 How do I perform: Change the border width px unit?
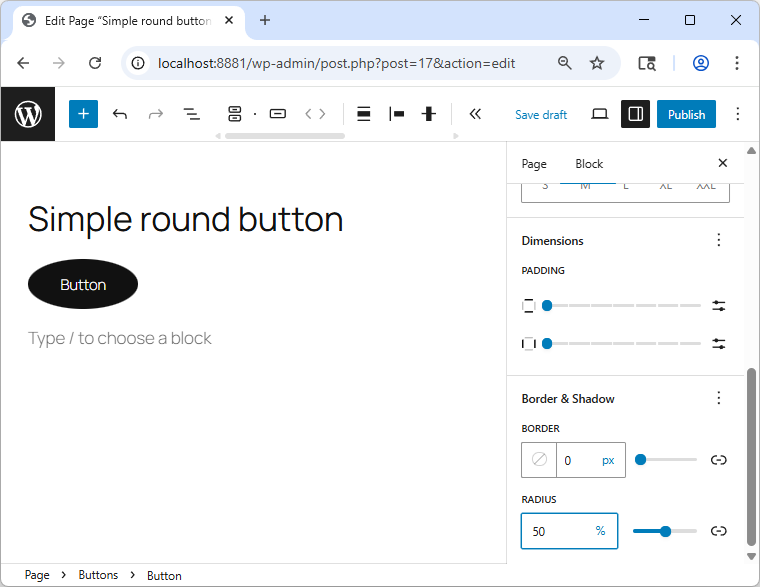coord(608,460)
